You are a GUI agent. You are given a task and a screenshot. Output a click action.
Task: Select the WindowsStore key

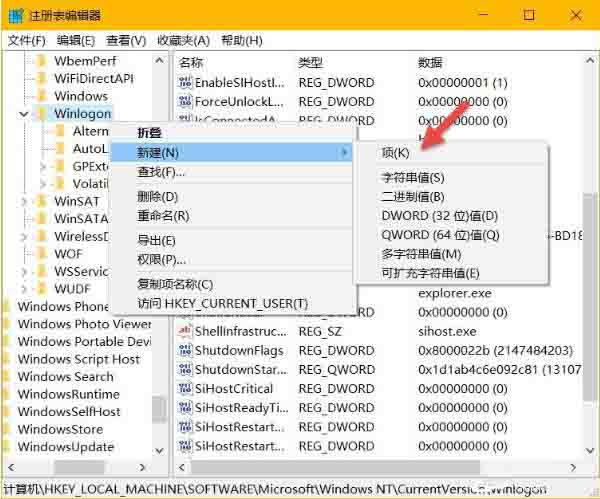60,429
